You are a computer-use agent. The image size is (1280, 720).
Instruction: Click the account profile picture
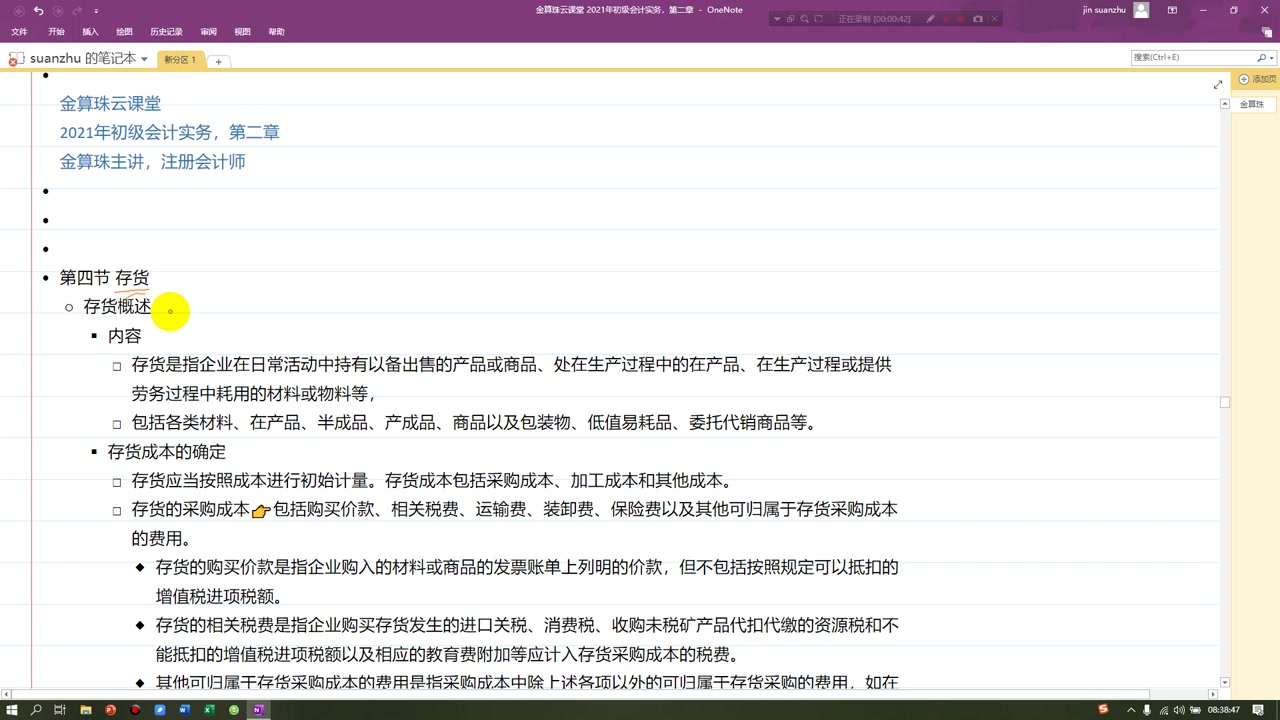point(1142,10)
